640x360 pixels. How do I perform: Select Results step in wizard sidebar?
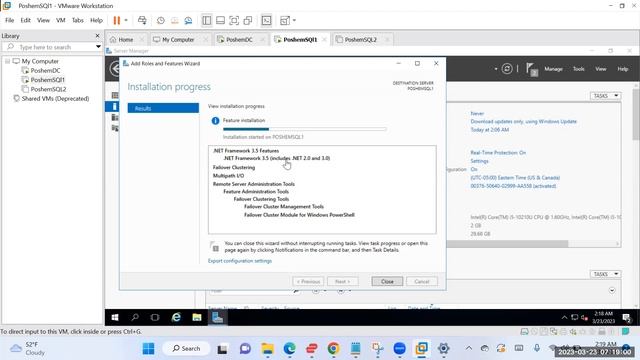pyautogui.click(x=163, y=108)
